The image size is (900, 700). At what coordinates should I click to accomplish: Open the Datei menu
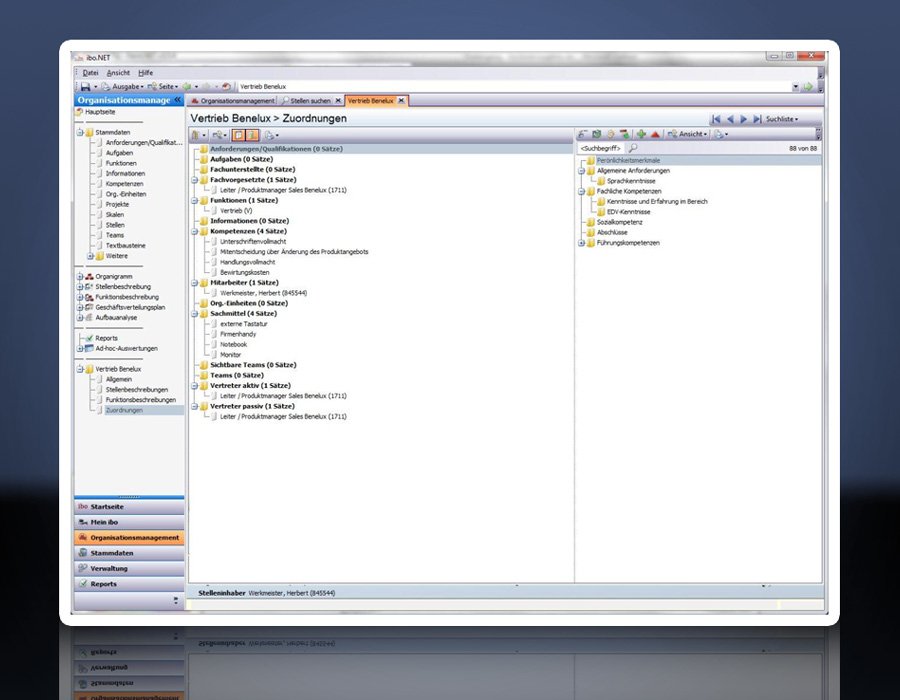point(90,73)
